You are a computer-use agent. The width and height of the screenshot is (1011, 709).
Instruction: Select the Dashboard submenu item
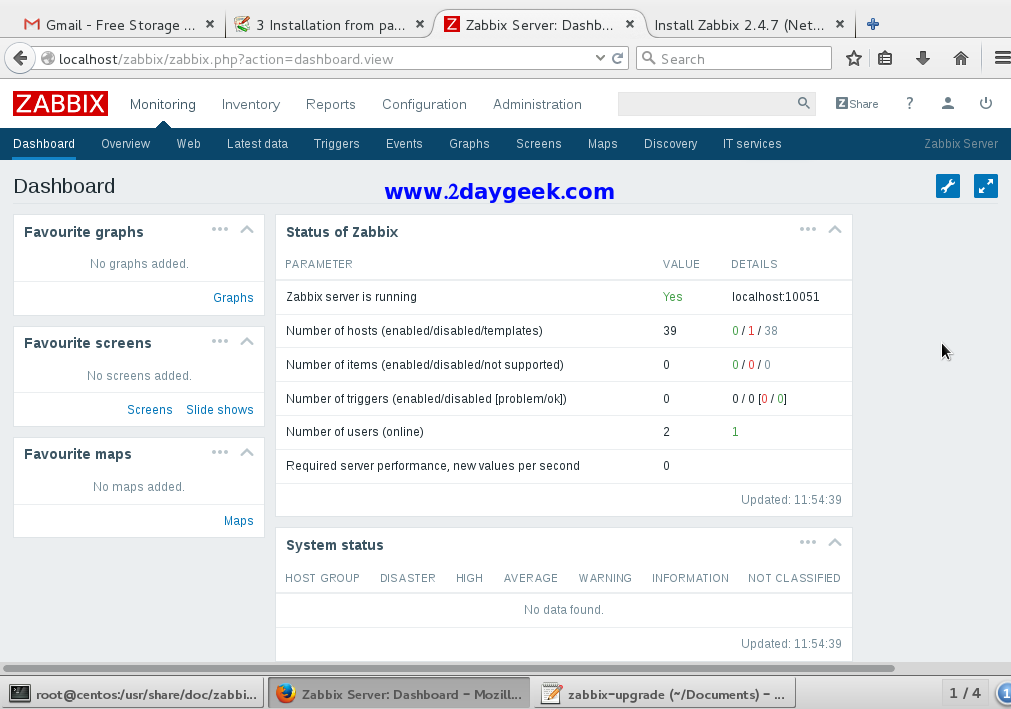44,144
